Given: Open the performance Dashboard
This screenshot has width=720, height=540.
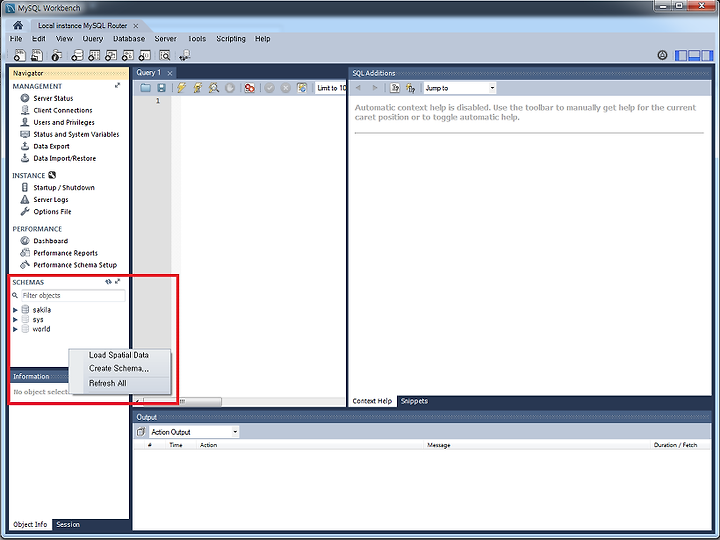Looking at the screenshot, I should coord(51,241).
